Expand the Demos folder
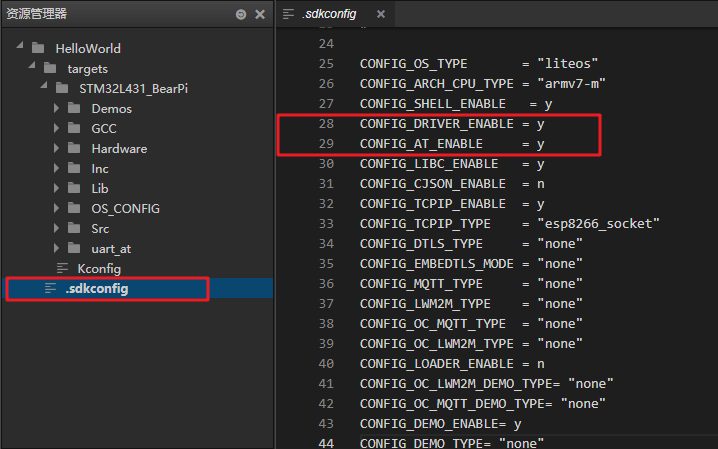The image size is (718, 449). [x=56, y=108]
